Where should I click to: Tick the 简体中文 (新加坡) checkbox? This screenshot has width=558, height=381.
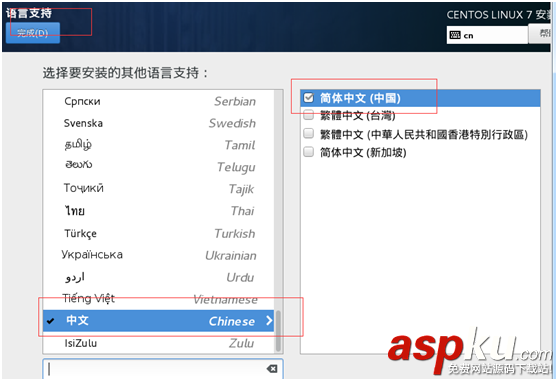pos(309,152)
